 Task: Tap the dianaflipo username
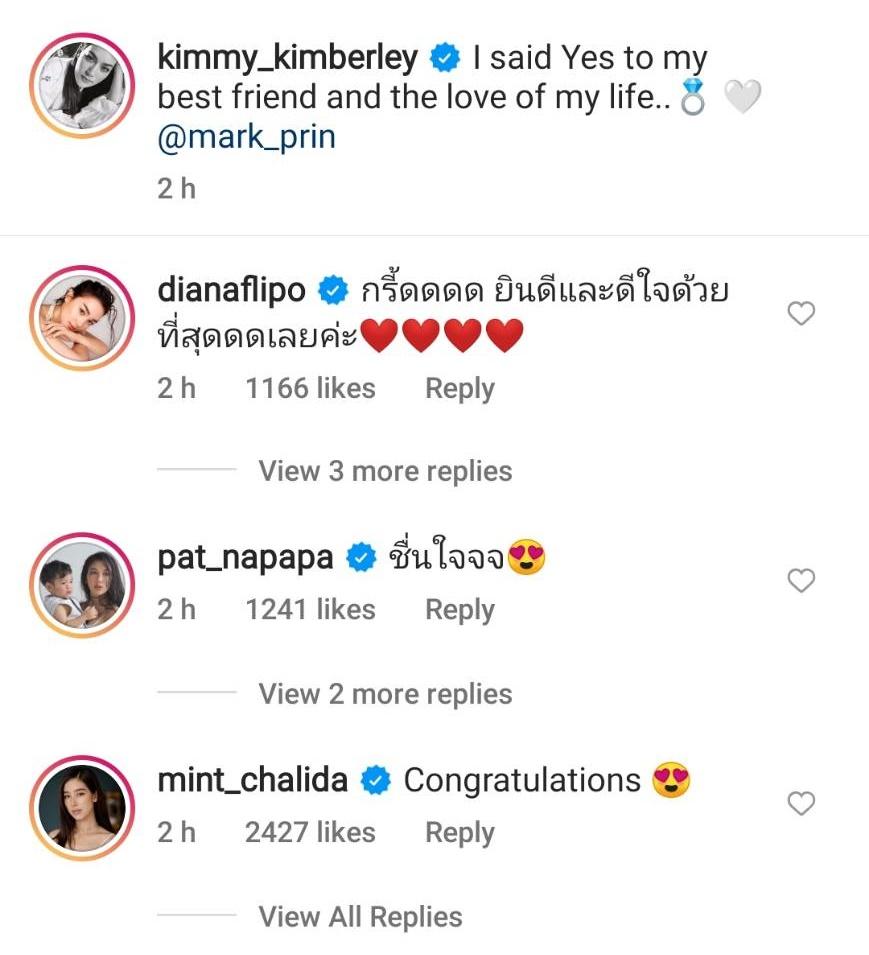pos(232,290)
